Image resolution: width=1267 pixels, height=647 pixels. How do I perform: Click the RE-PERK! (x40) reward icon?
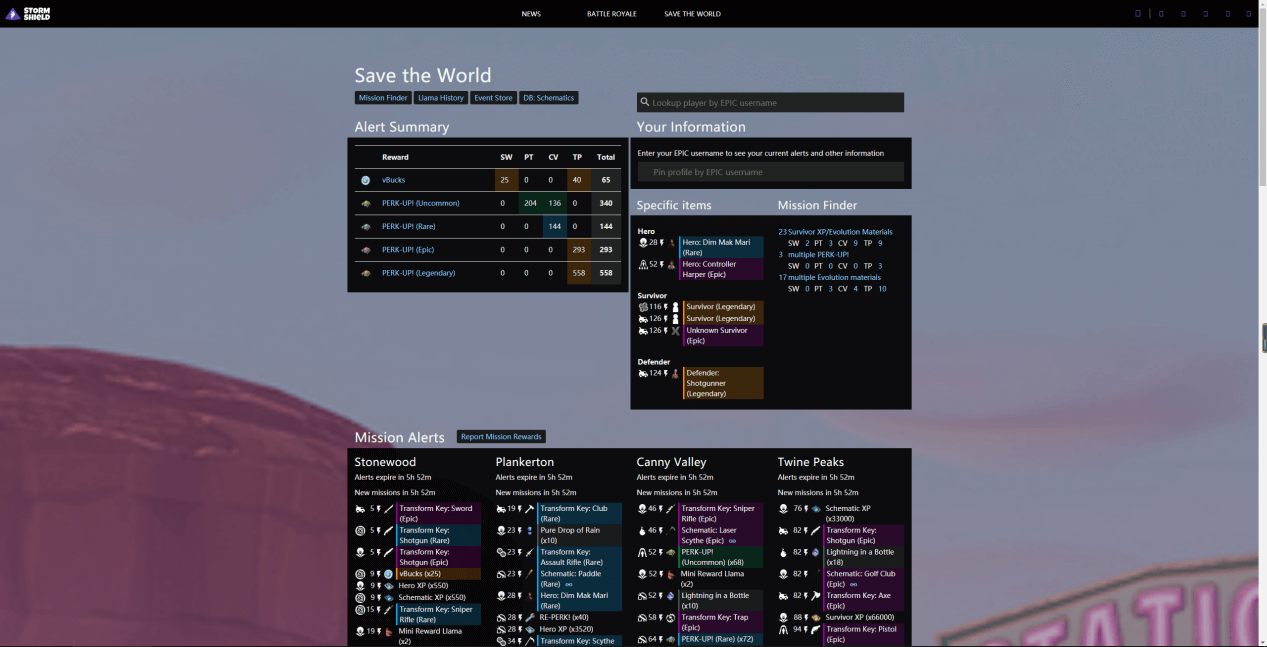pos(530,618)
